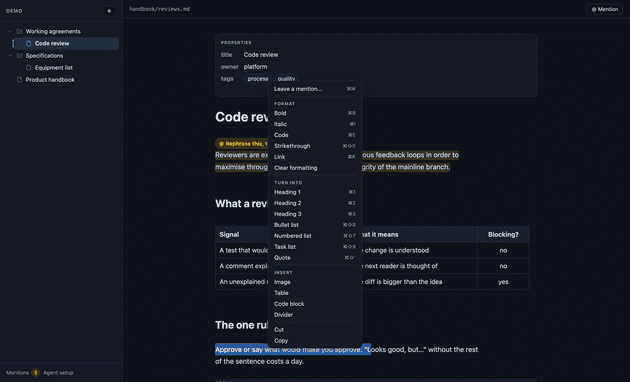The width and height of the screenshot is (630, 382).
Task: Choose Link from the Format menu
Action: click(x=315, y=157)
